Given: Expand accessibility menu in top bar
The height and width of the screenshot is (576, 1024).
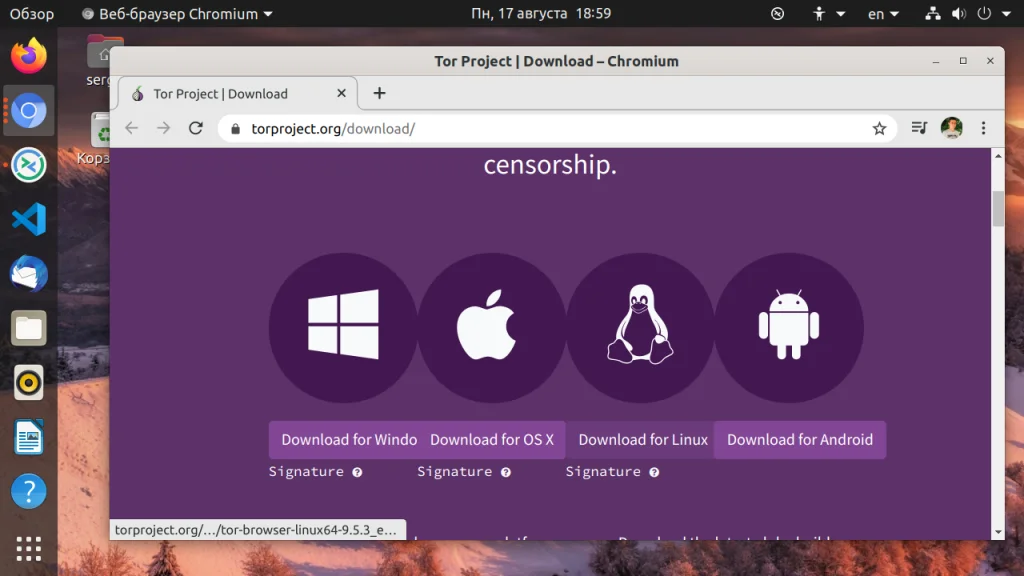Looking at the screenshot, I should tap(828, 14).
